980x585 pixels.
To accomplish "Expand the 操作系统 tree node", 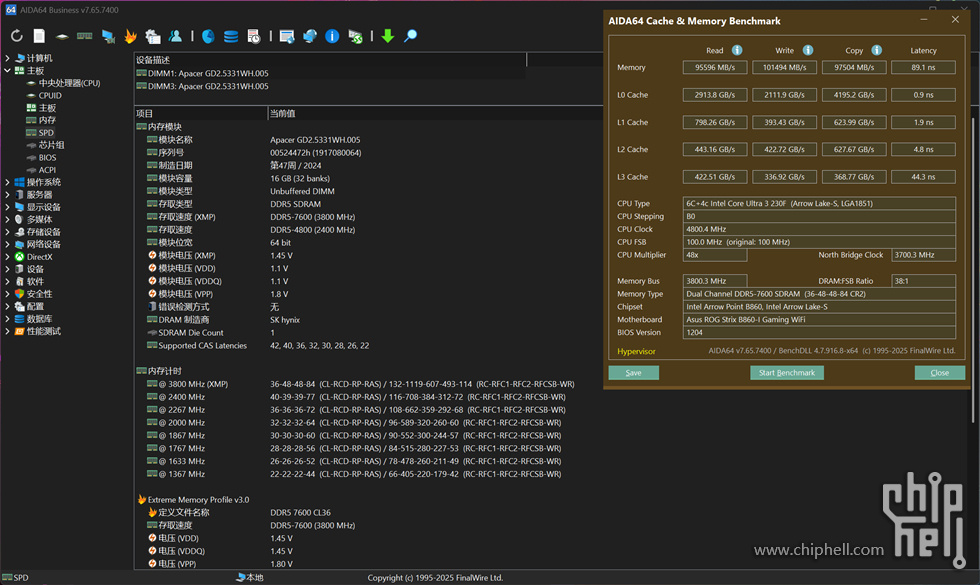I will [x=8, y=182].
